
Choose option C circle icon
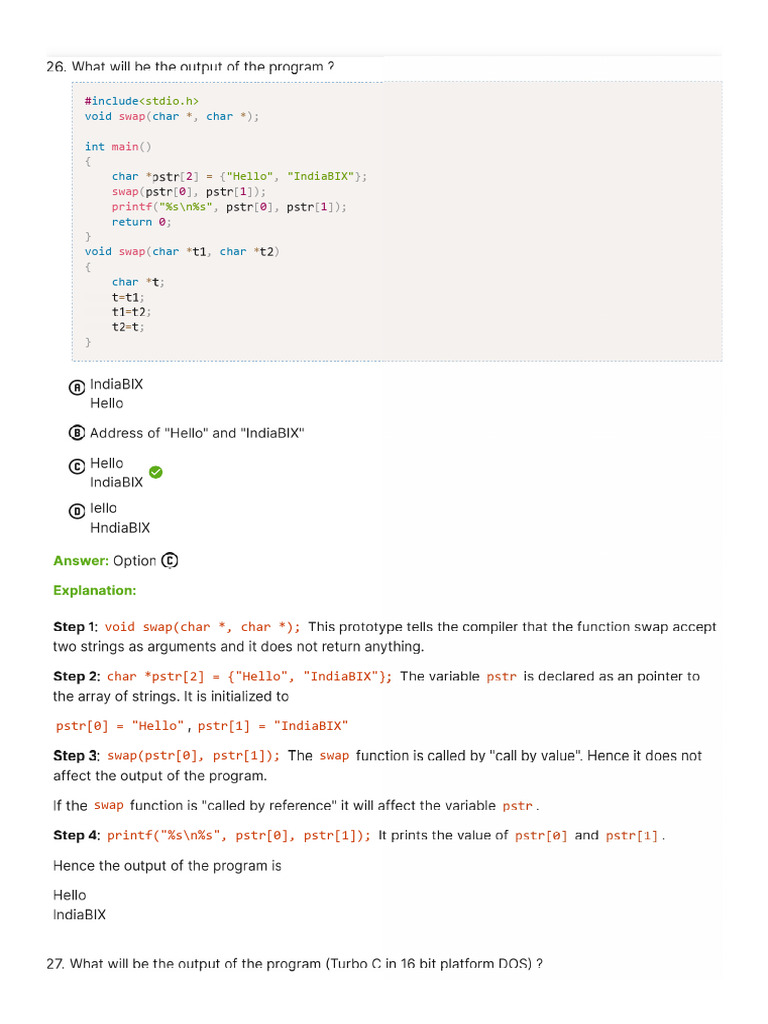point(76,466)
